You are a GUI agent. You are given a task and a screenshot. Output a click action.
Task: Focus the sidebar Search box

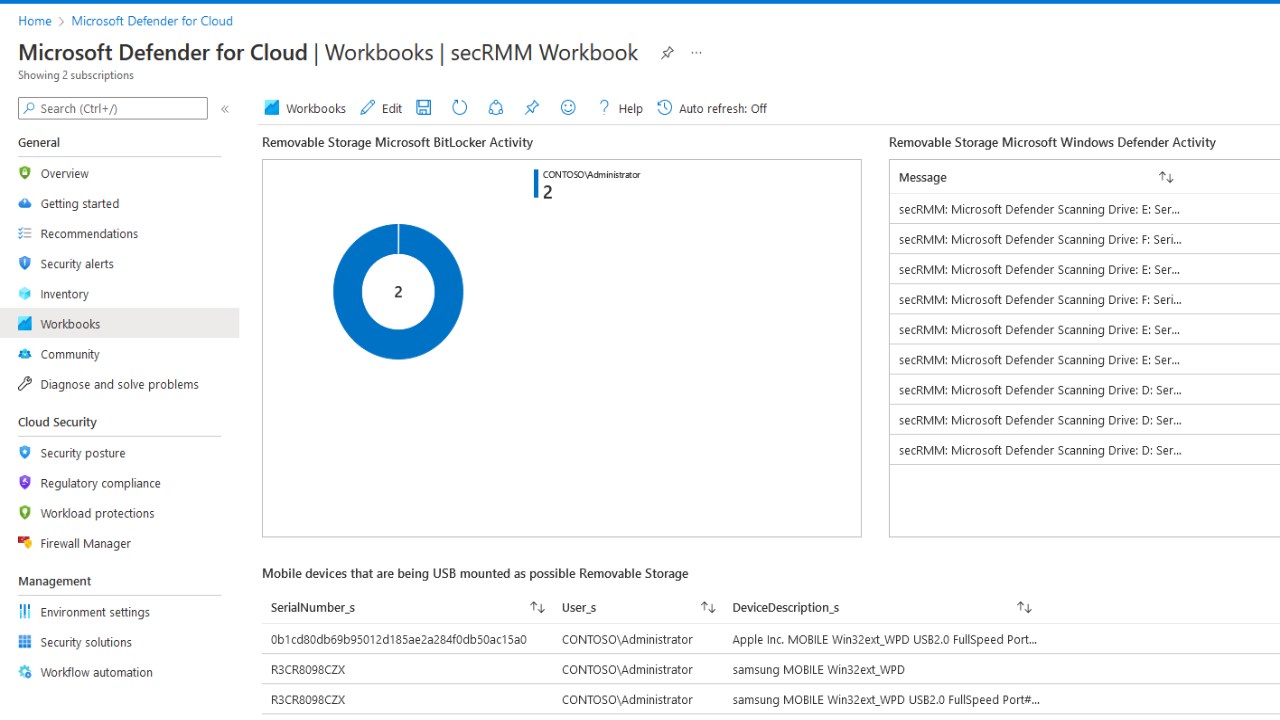113,108
